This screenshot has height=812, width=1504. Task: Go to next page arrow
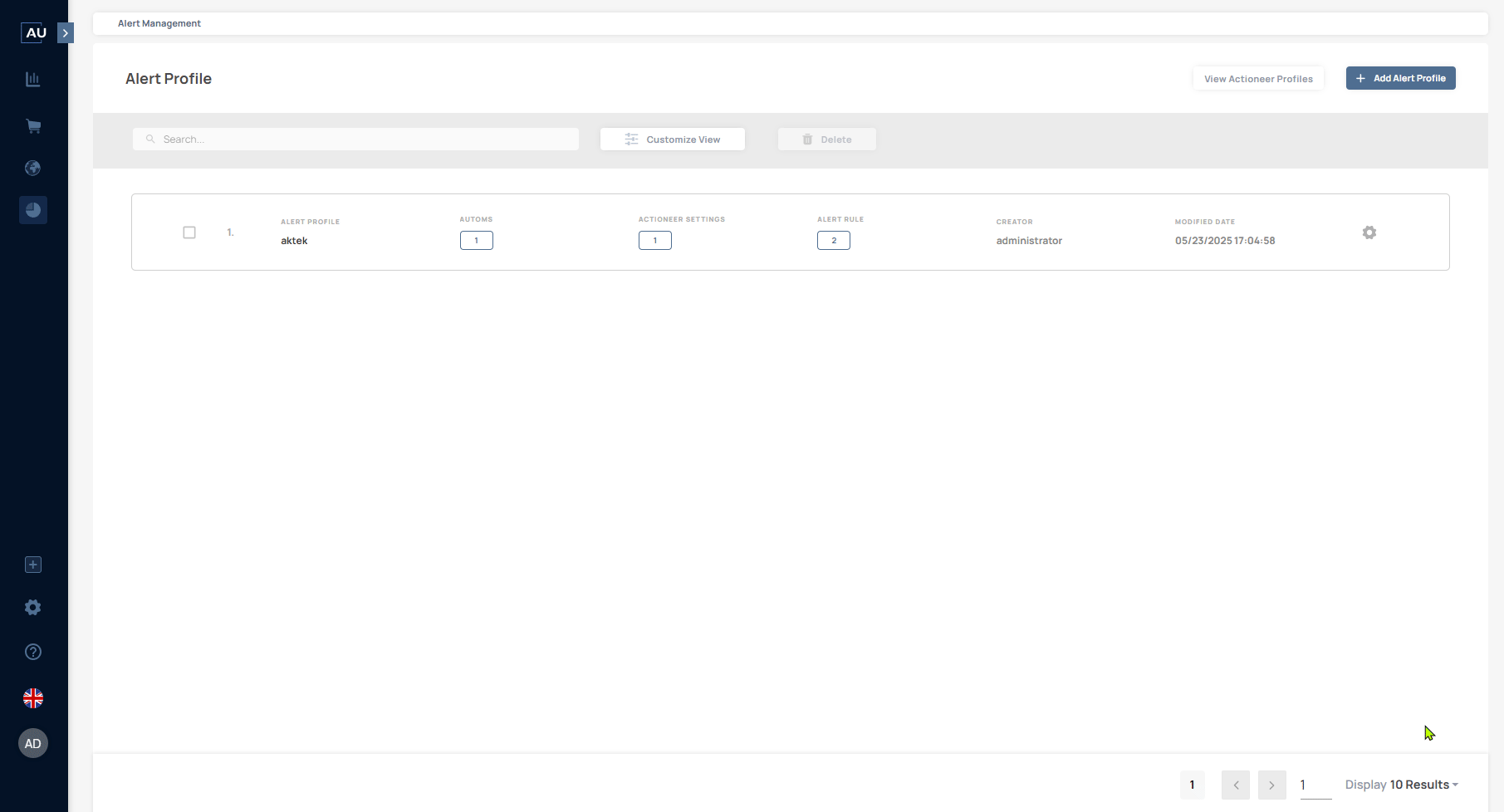point(1271,785)
